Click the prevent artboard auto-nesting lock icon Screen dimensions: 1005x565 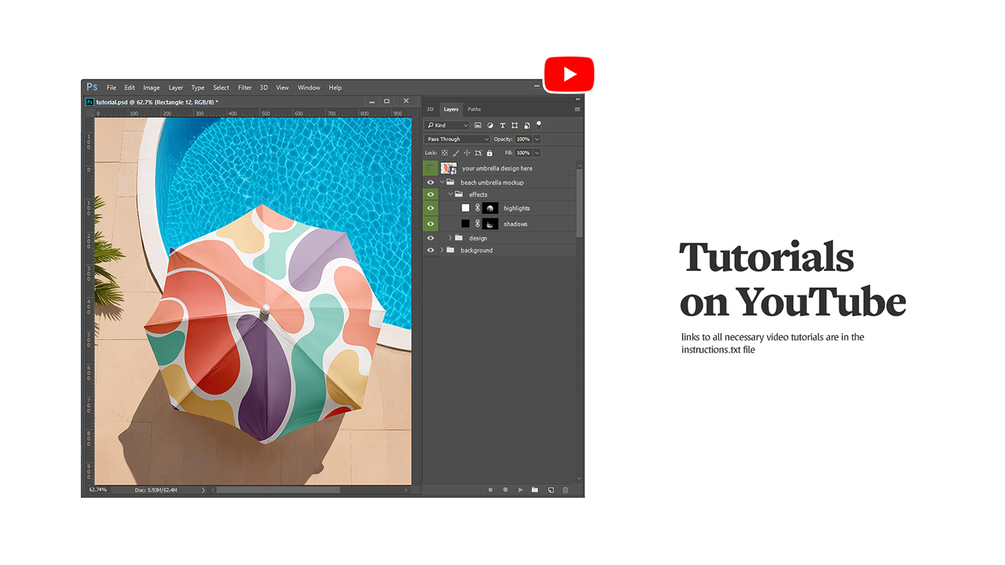point(478,153)
